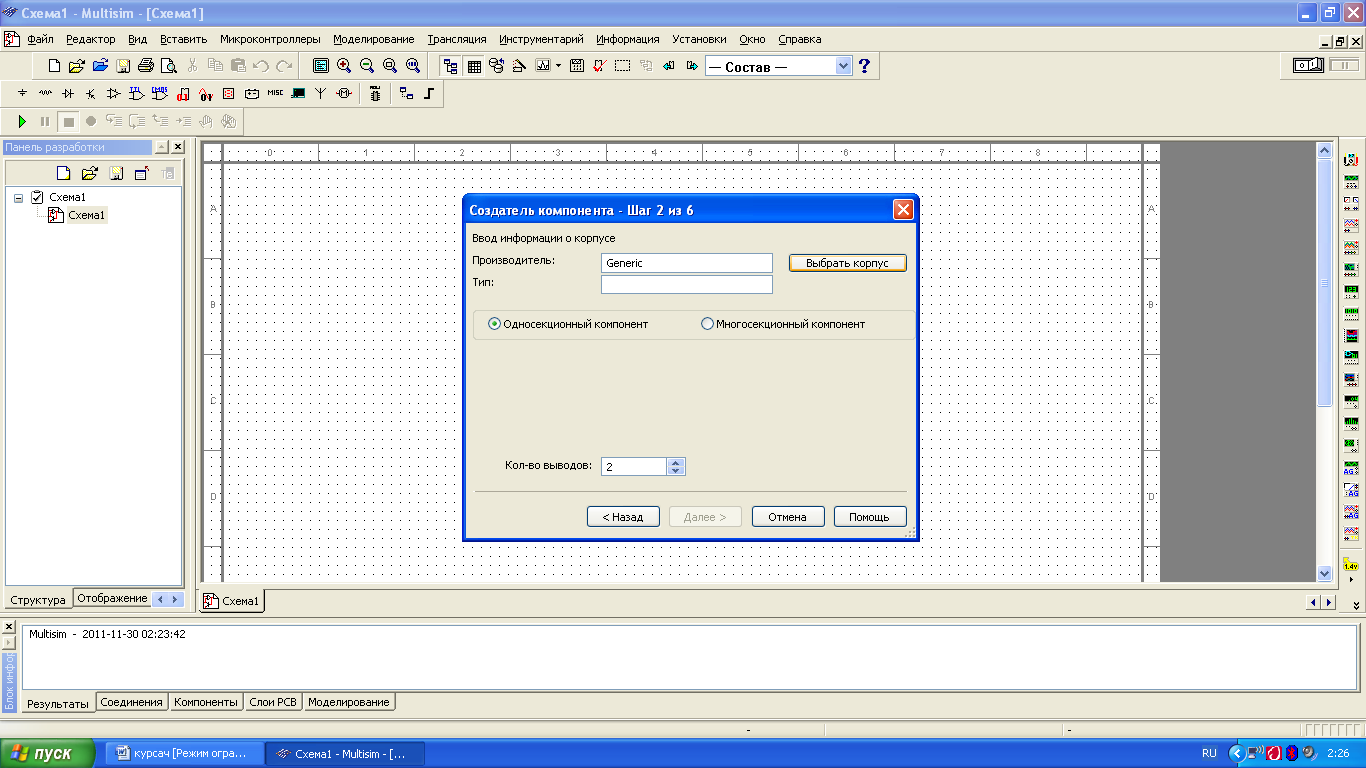Click the "Помощь" button
The height and width of the screenshot is (768, 1366).
pyautogui.click(x=870, y=517)
